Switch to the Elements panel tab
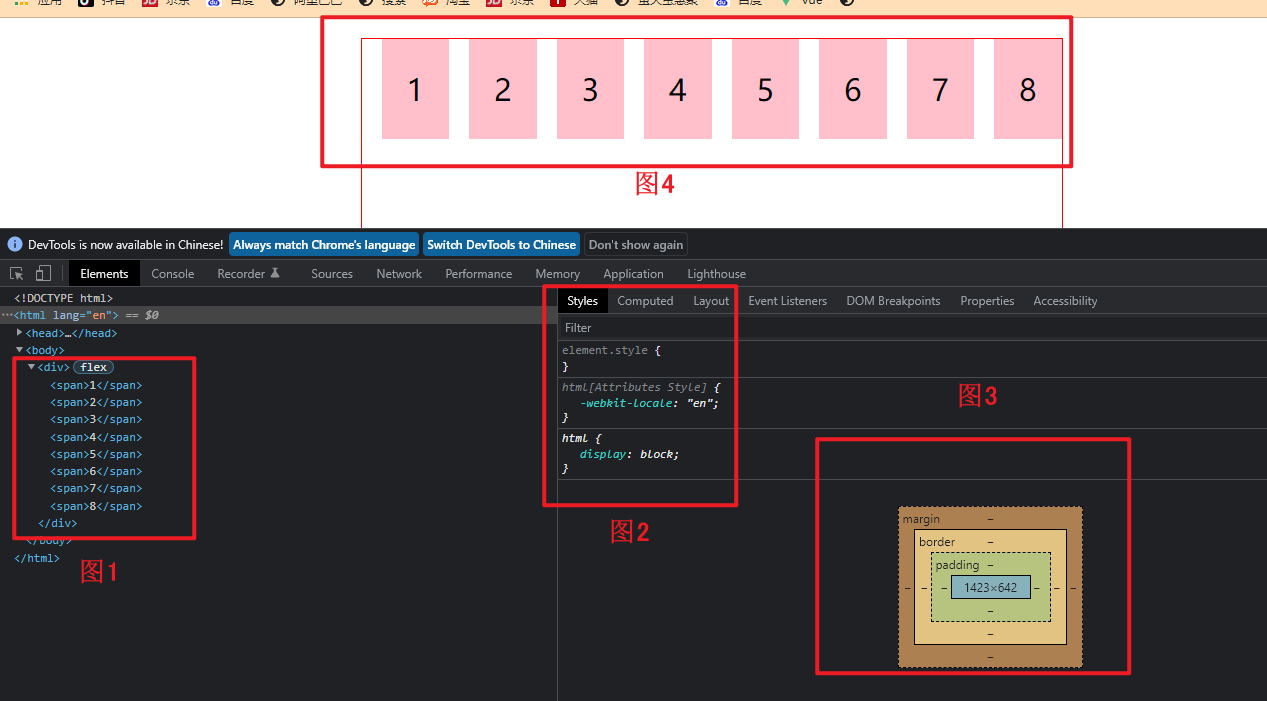This screenshot has width=1267, height=701. tap(104, 273)
